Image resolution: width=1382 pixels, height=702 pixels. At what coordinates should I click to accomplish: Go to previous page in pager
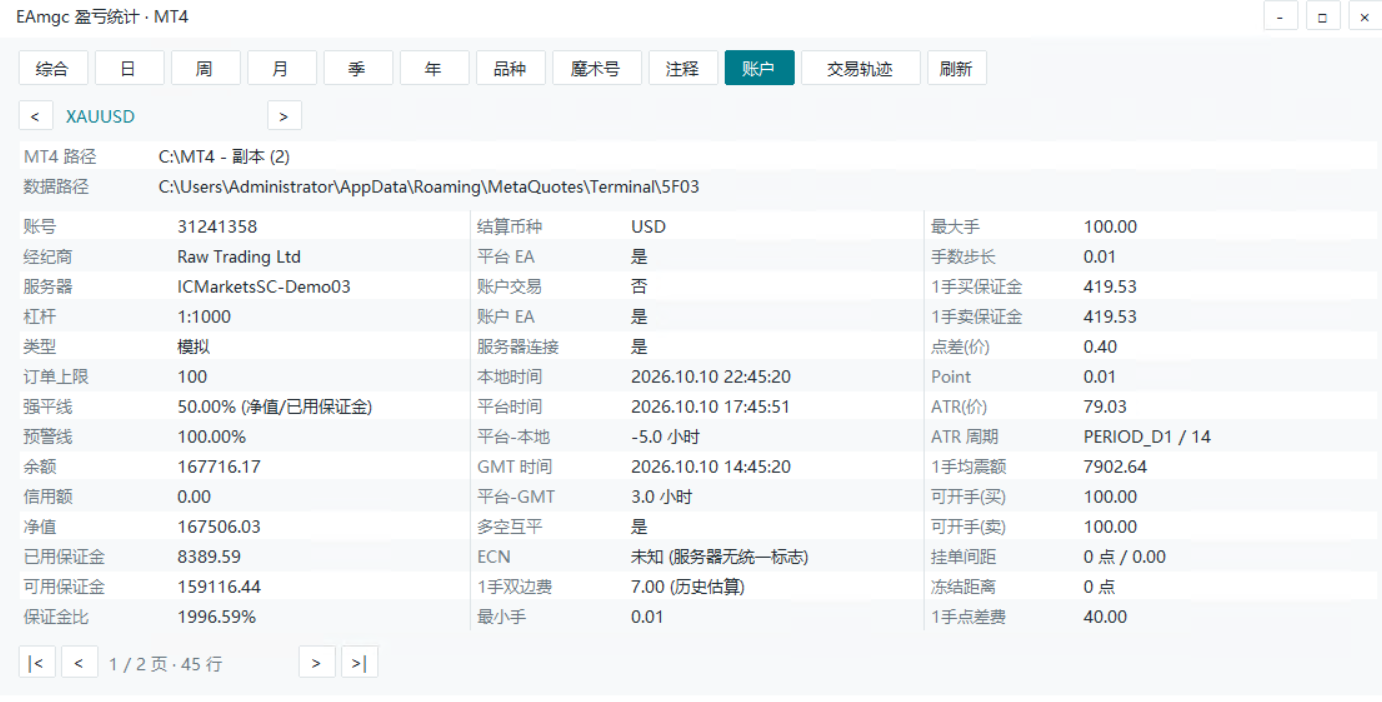pyautogui.click(x=79, y=662)
